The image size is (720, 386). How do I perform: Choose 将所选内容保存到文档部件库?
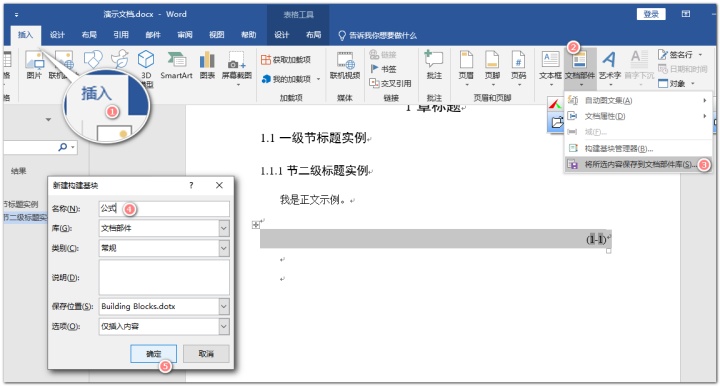(x=638, y=164)
